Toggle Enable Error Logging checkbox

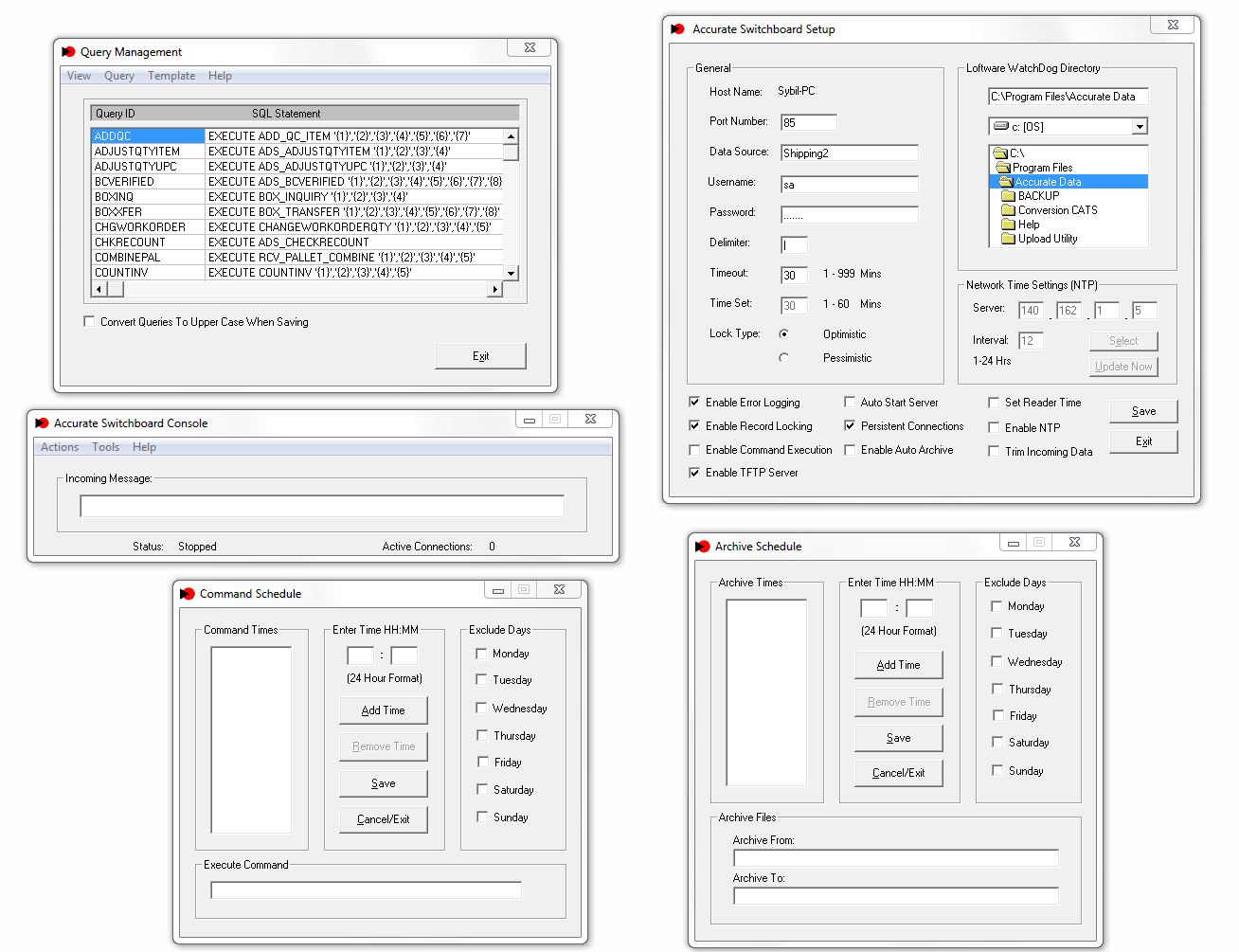[x=694, y=402]
